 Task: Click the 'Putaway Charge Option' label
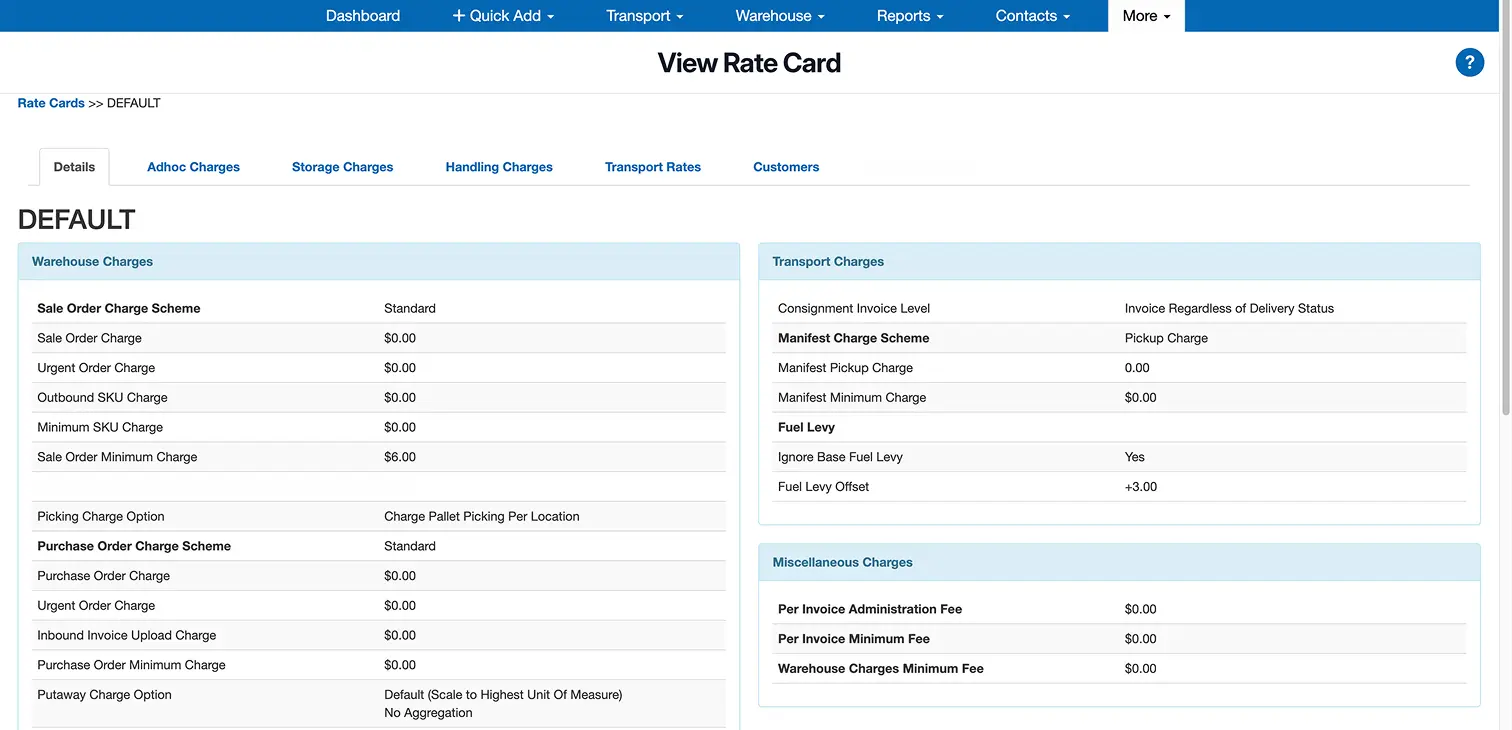coord(104,695)
